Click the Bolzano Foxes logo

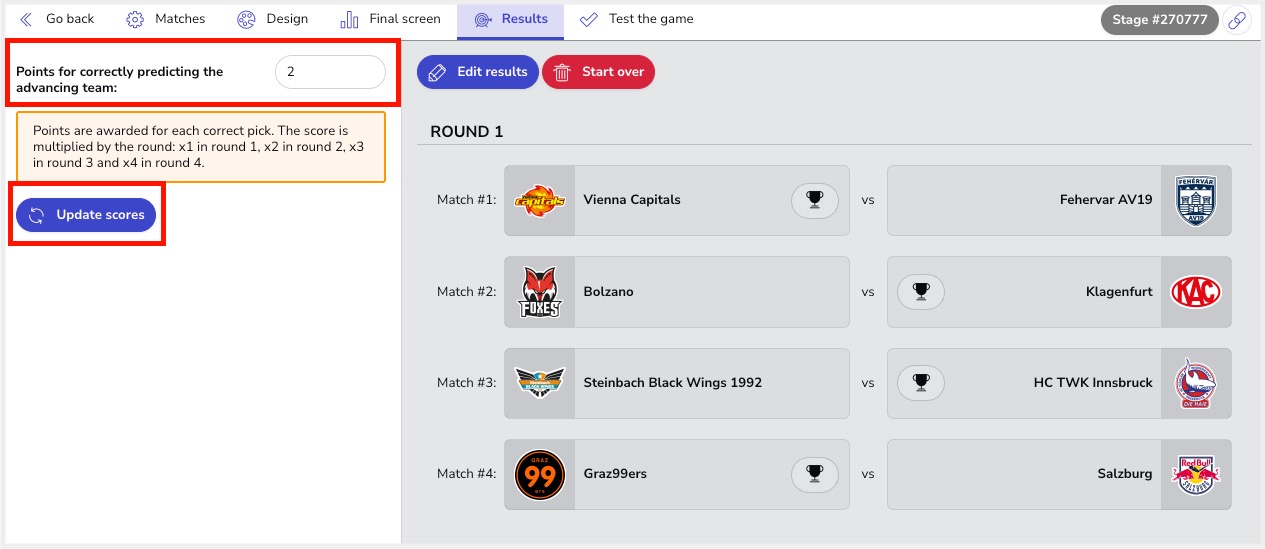[540, 292]
